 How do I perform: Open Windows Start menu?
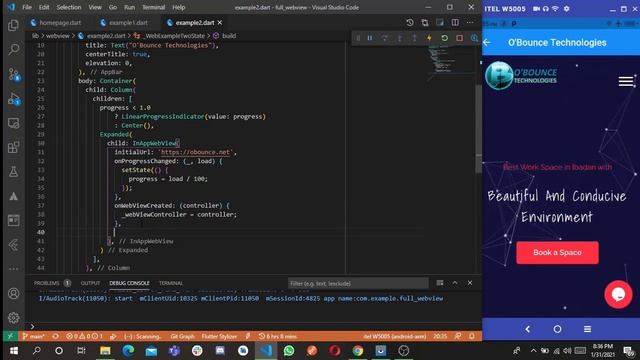point(13,351)
